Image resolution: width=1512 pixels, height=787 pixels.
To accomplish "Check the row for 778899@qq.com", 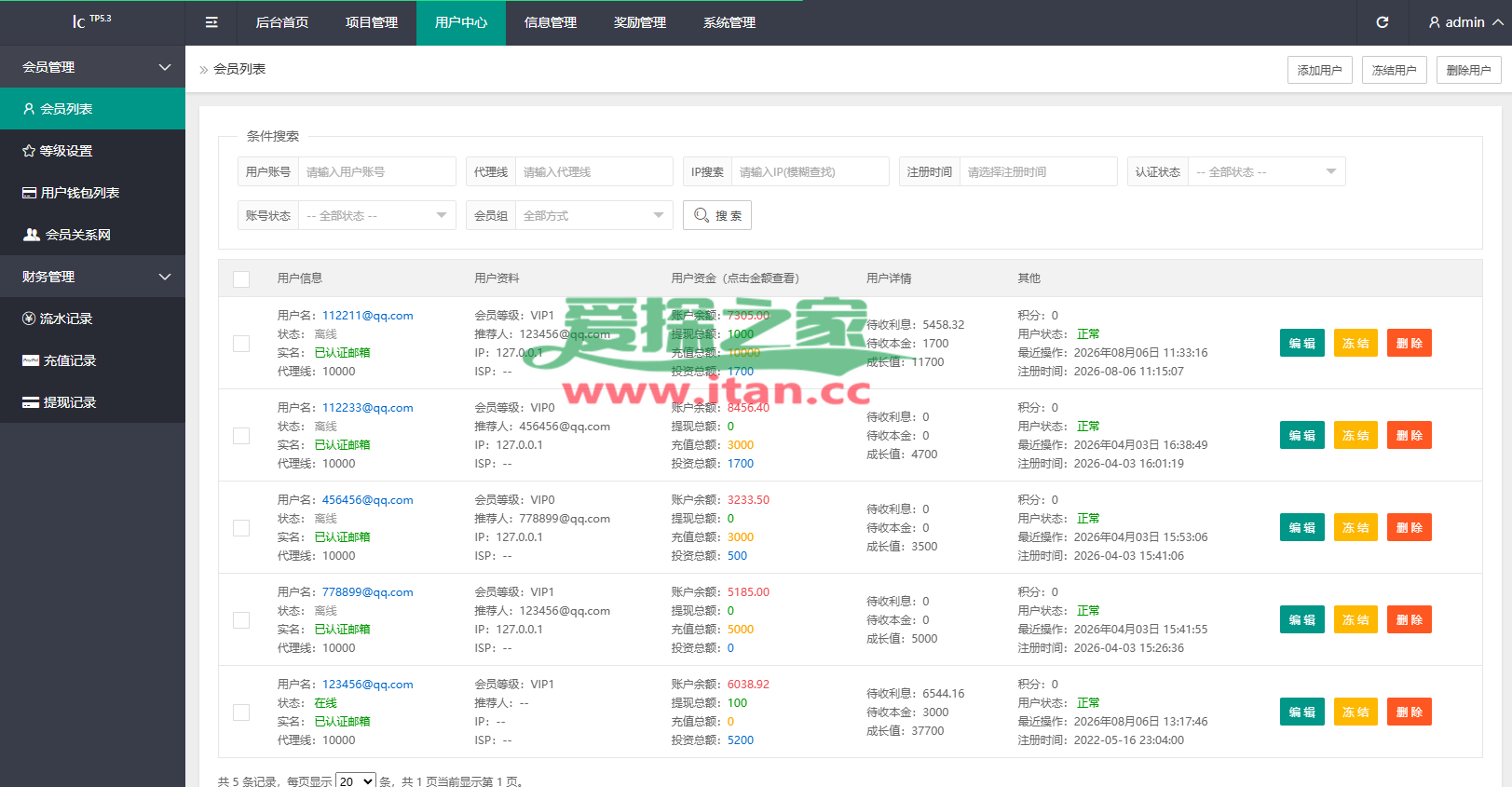I will 241,620.
